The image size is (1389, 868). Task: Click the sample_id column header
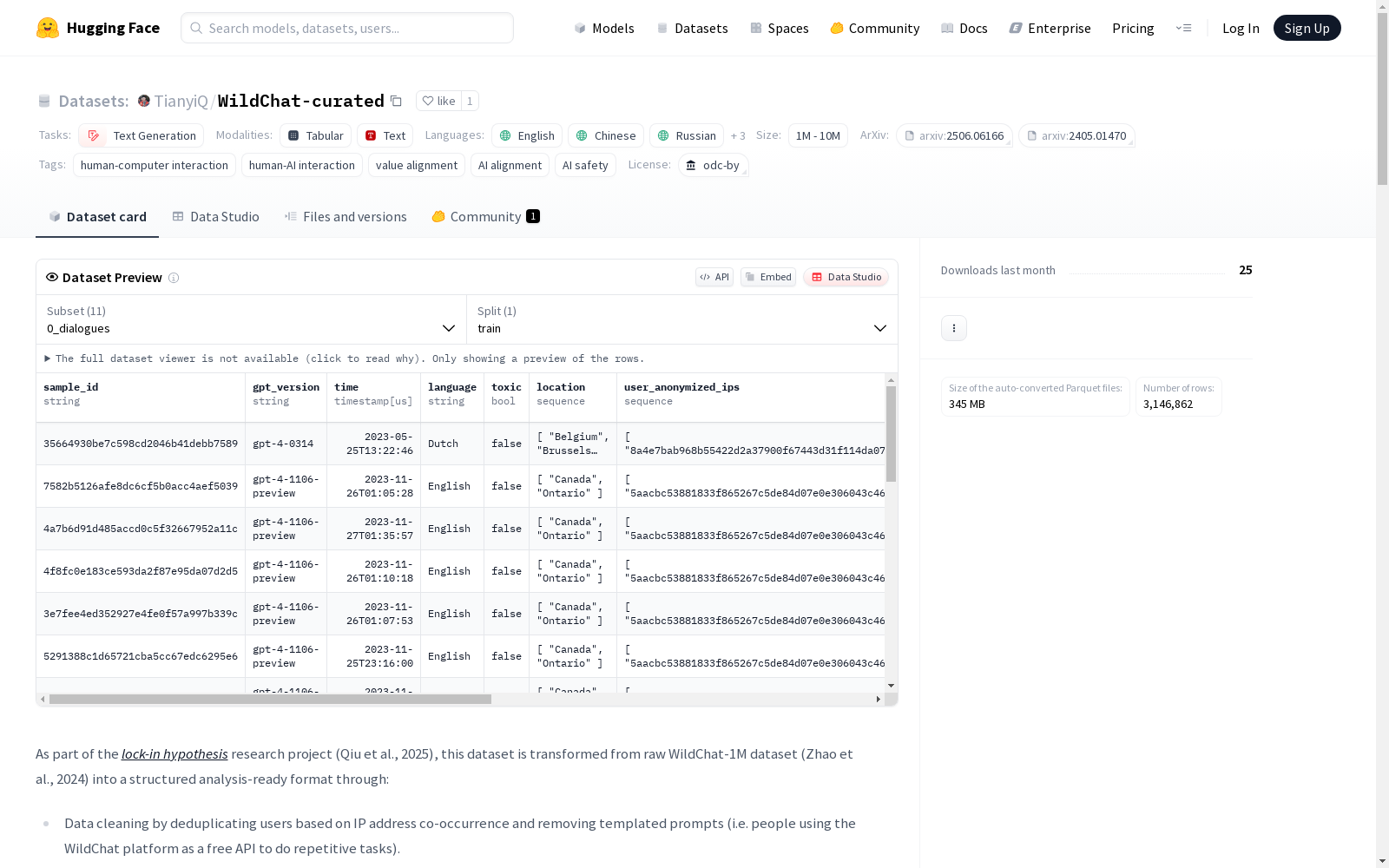[x=141, y=398]
